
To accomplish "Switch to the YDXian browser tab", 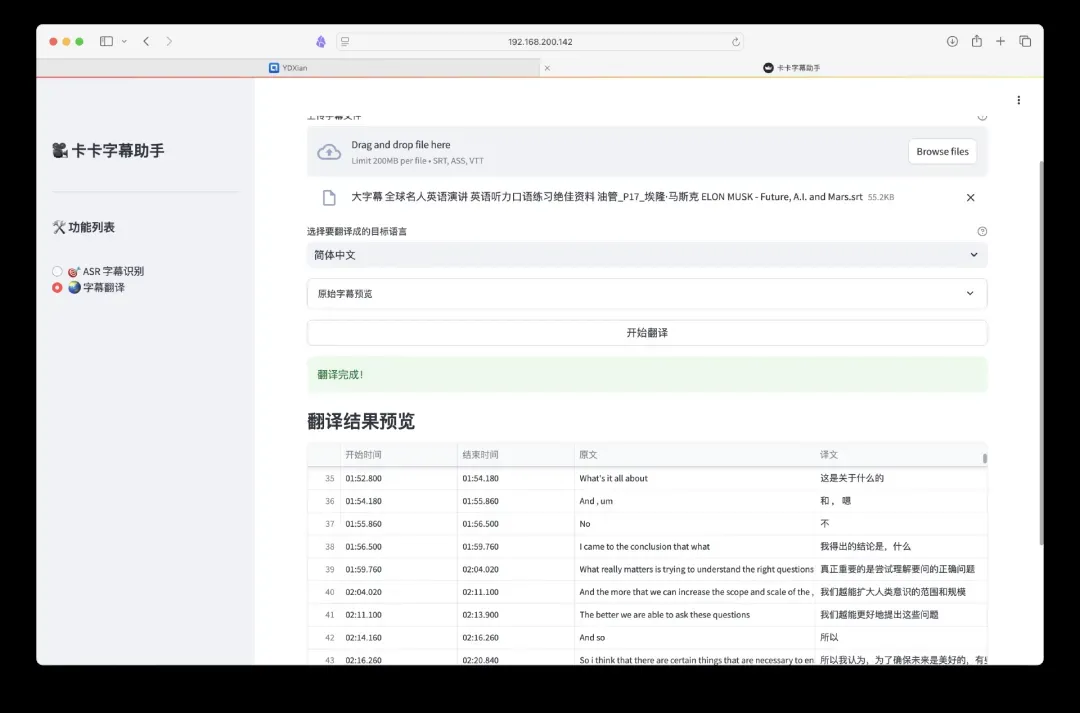I will click(290, 68).
